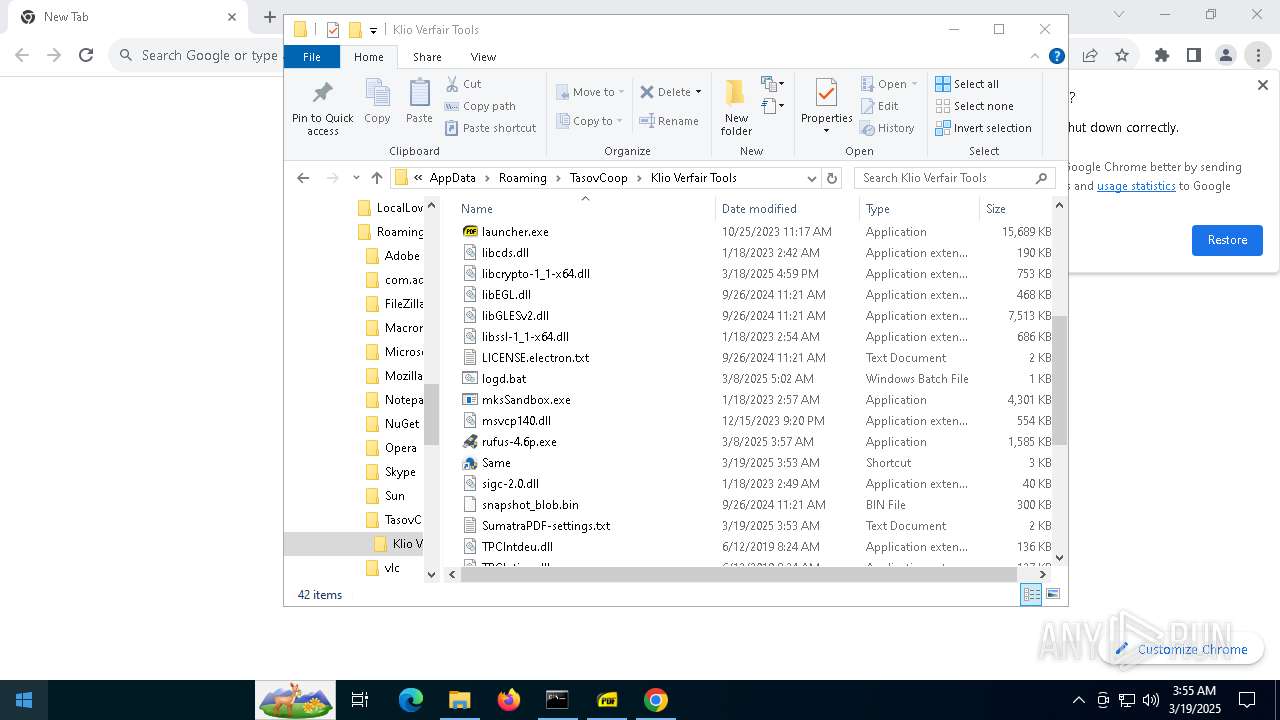Image resolution: width=1280 pixels, height=720 pixels.
Task: Click Copy path command
Action: point(480,106)
